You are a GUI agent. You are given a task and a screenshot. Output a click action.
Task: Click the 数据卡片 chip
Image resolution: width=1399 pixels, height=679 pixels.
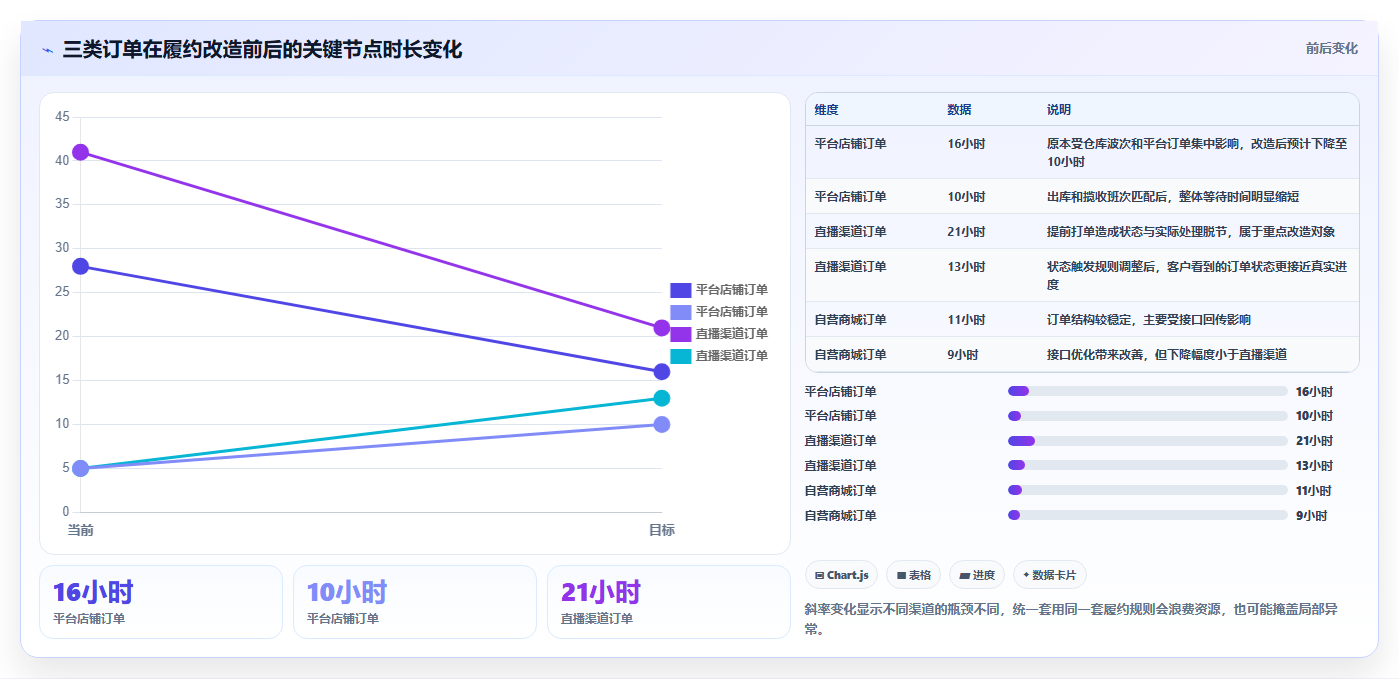tap(1050, 575)
